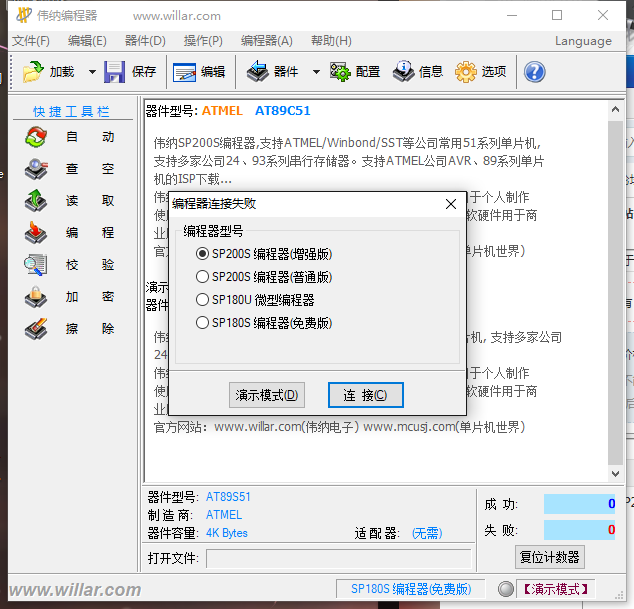Maximize the 伟纳编程器 window
The height and width of the screenshot is (609, 634).
[557, 15]
